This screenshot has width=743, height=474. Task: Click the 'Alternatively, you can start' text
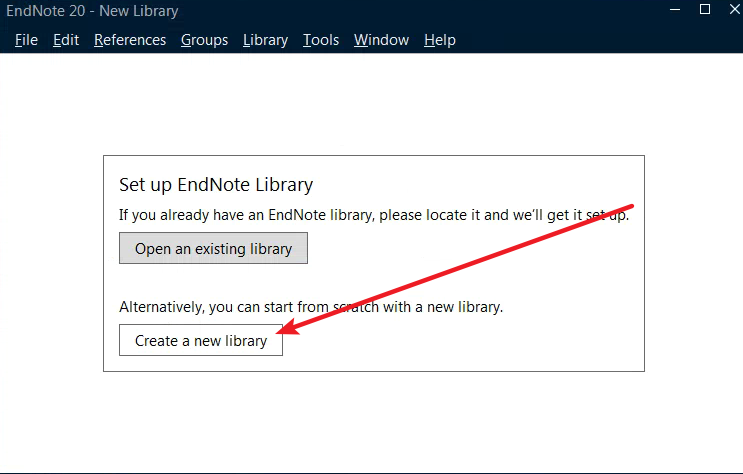[311, 307]
